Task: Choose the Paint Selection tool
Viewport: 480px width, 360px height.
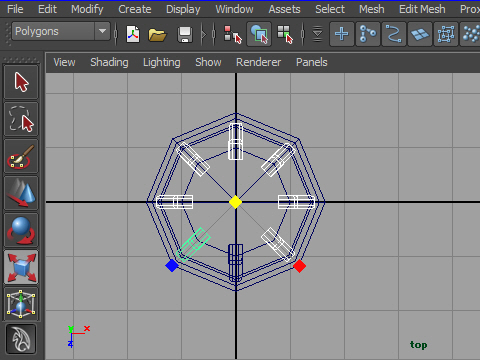Action: coord(21,156)
